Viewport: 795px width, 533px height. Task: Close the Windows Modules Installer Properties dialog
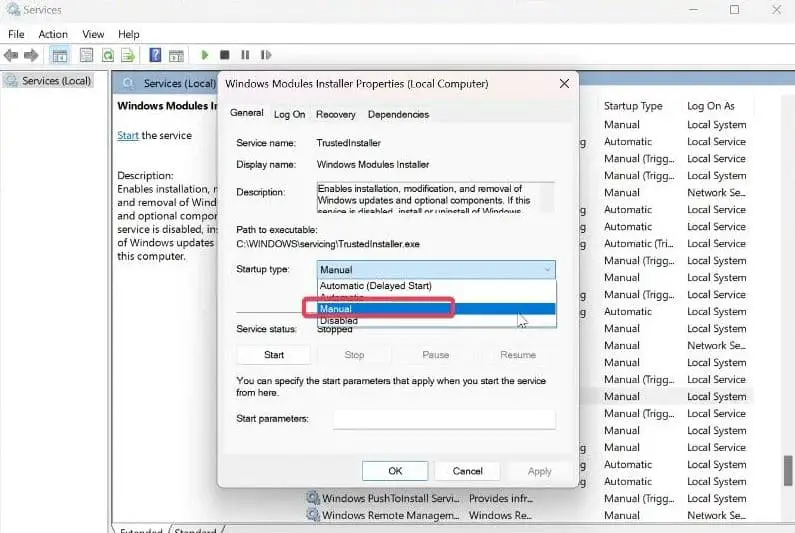click(x=564, y=84)
